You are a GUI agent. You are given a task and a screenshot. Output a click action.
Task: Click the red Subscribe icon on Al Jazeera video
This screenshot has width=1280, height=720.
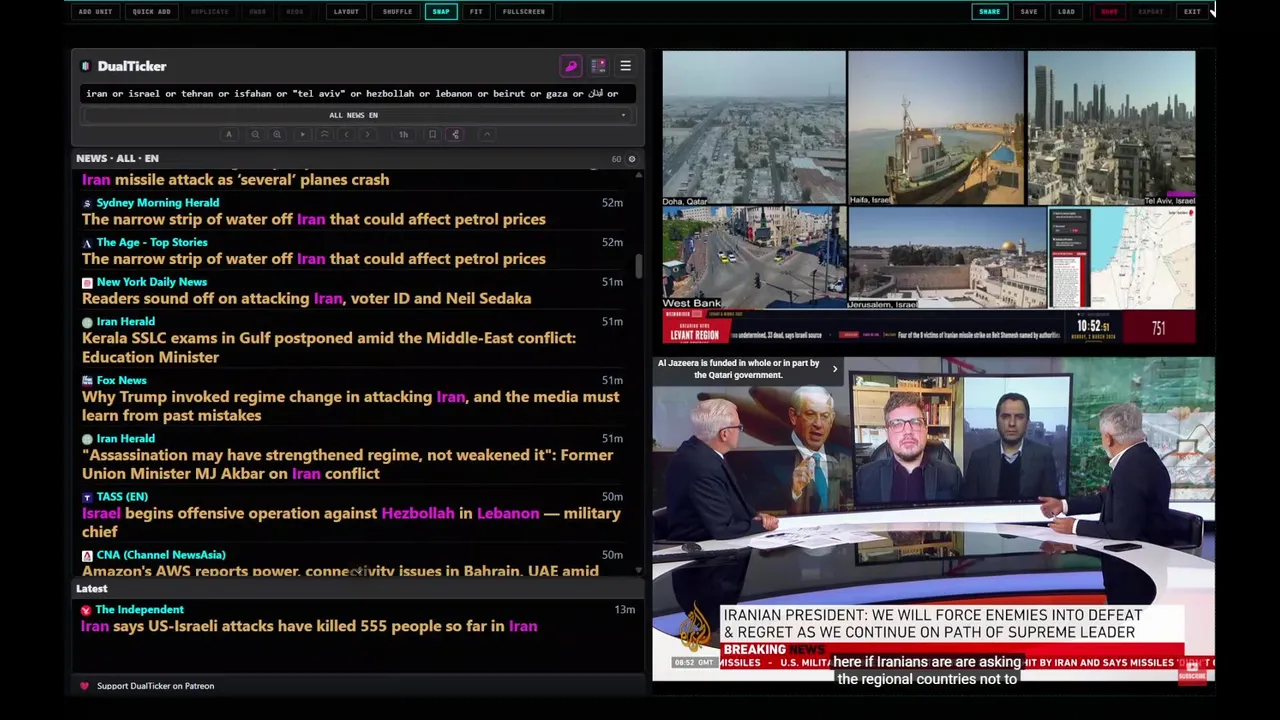pos(1191,674)
